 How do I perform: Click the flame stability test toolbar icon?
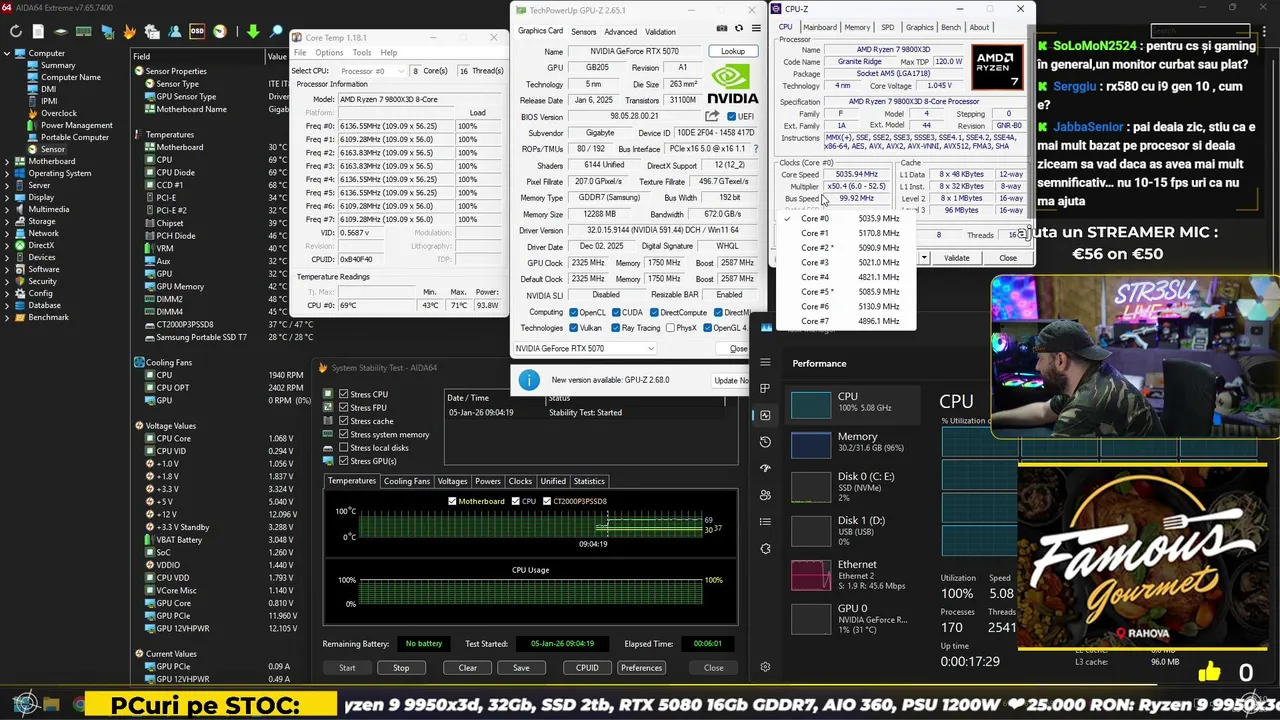129,32
